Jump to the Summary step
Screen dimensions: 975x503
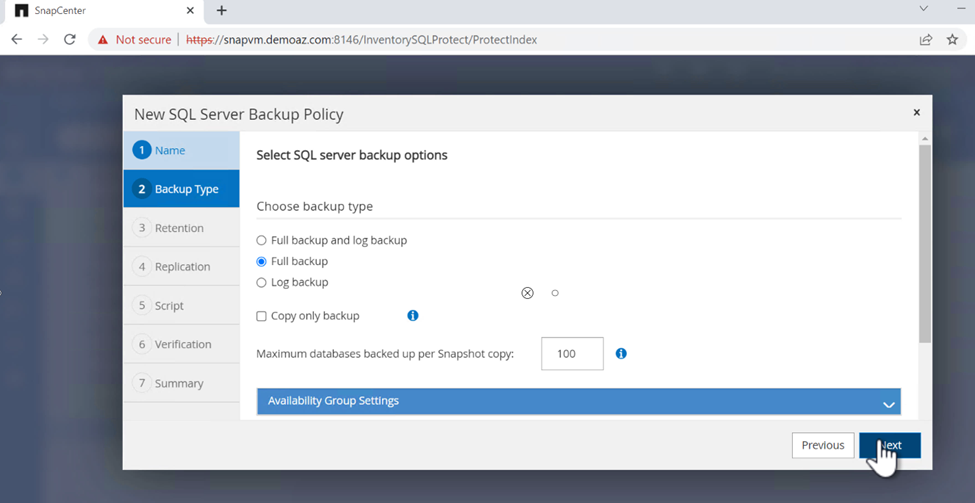(x=179, y=383)
